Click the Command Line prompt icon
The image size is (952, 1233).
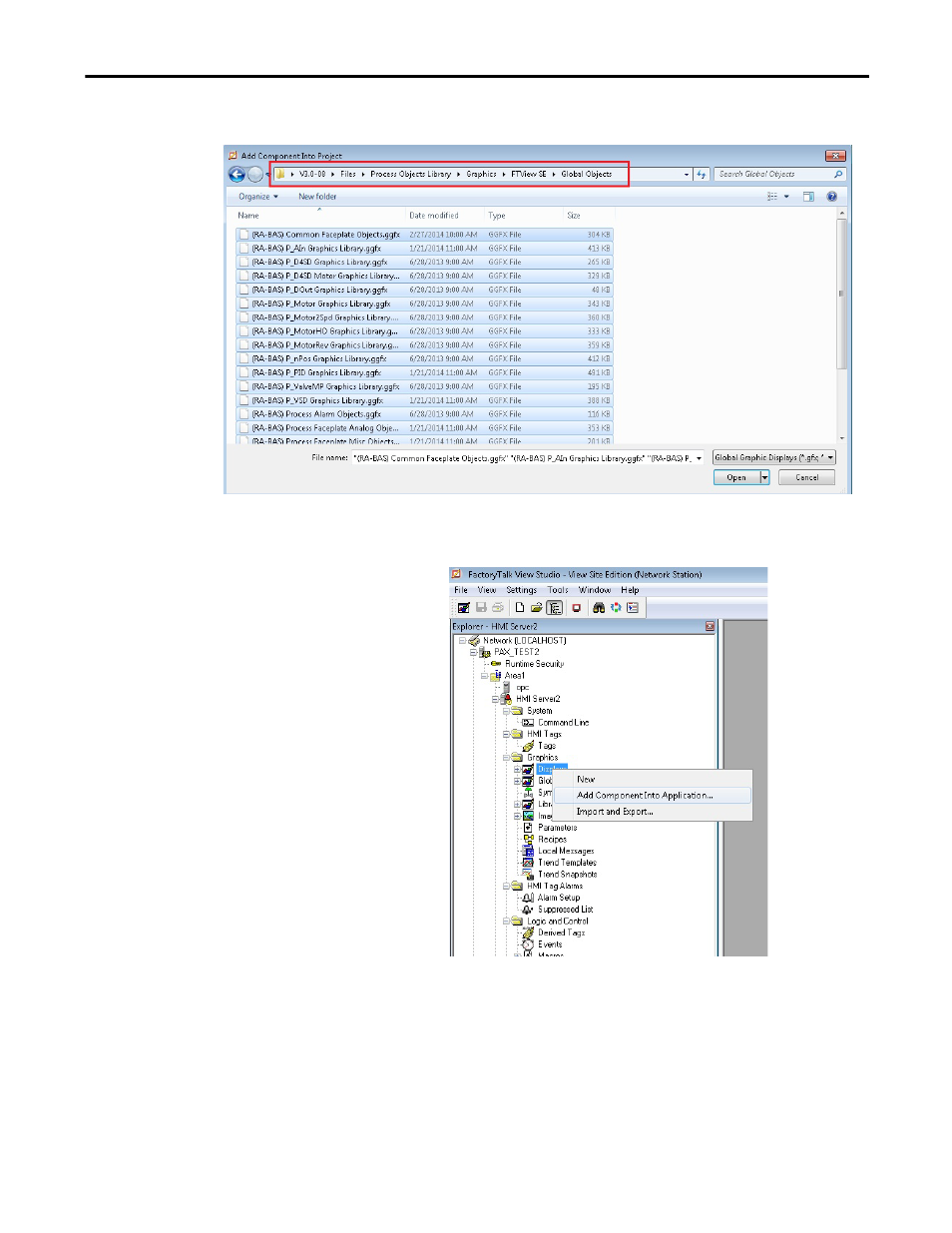point(529,723)
